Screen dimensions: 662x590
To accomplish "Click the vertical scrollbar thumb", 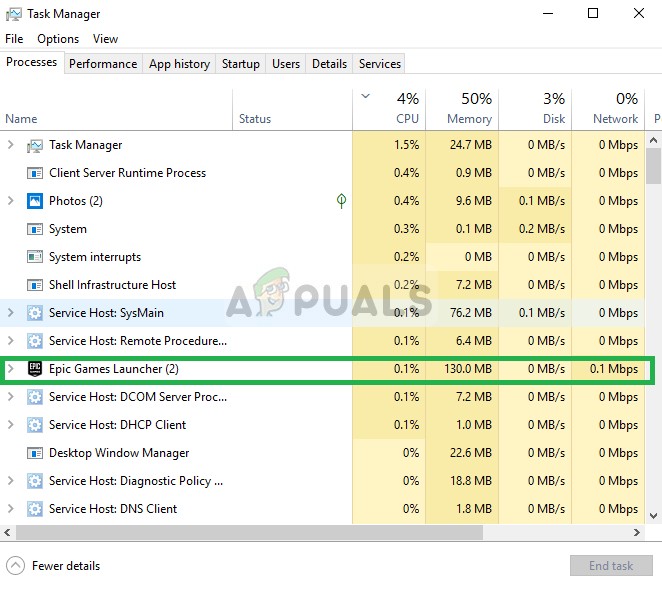I will tap(653, 166).
